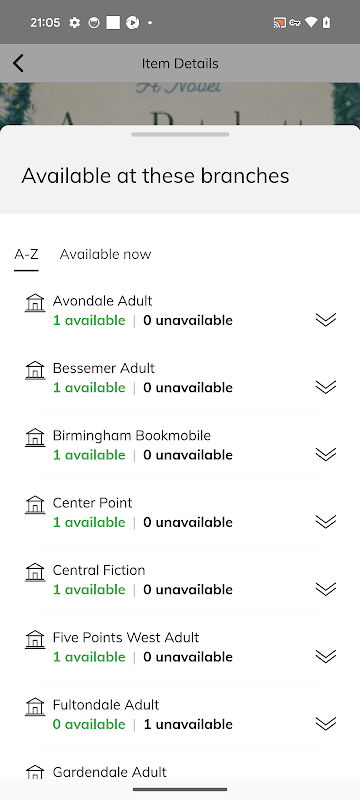Tap the book cover image behind the sheet

[180, 104]
